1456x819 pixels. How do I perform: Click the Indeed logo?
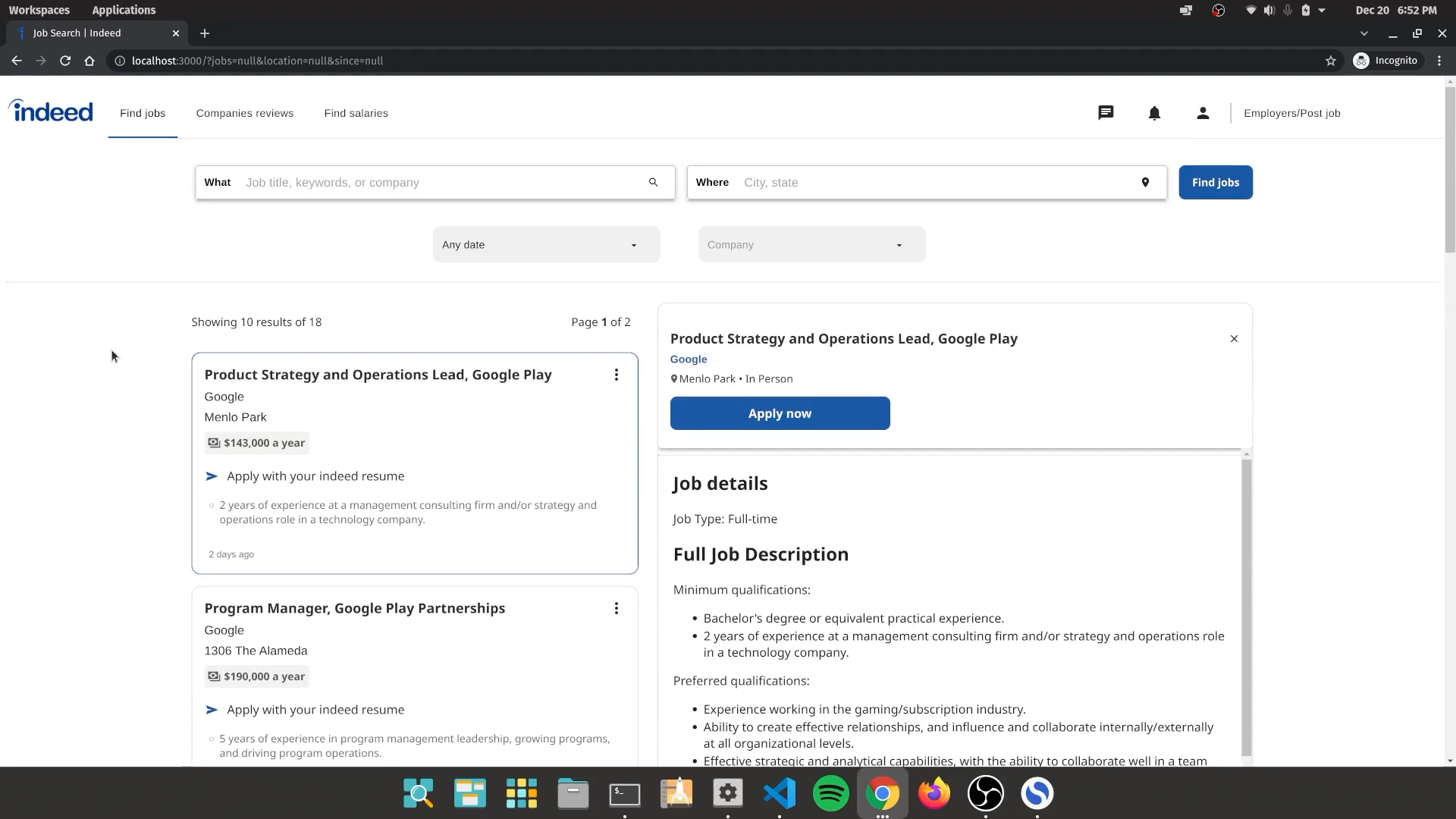[x=51, y=111]
